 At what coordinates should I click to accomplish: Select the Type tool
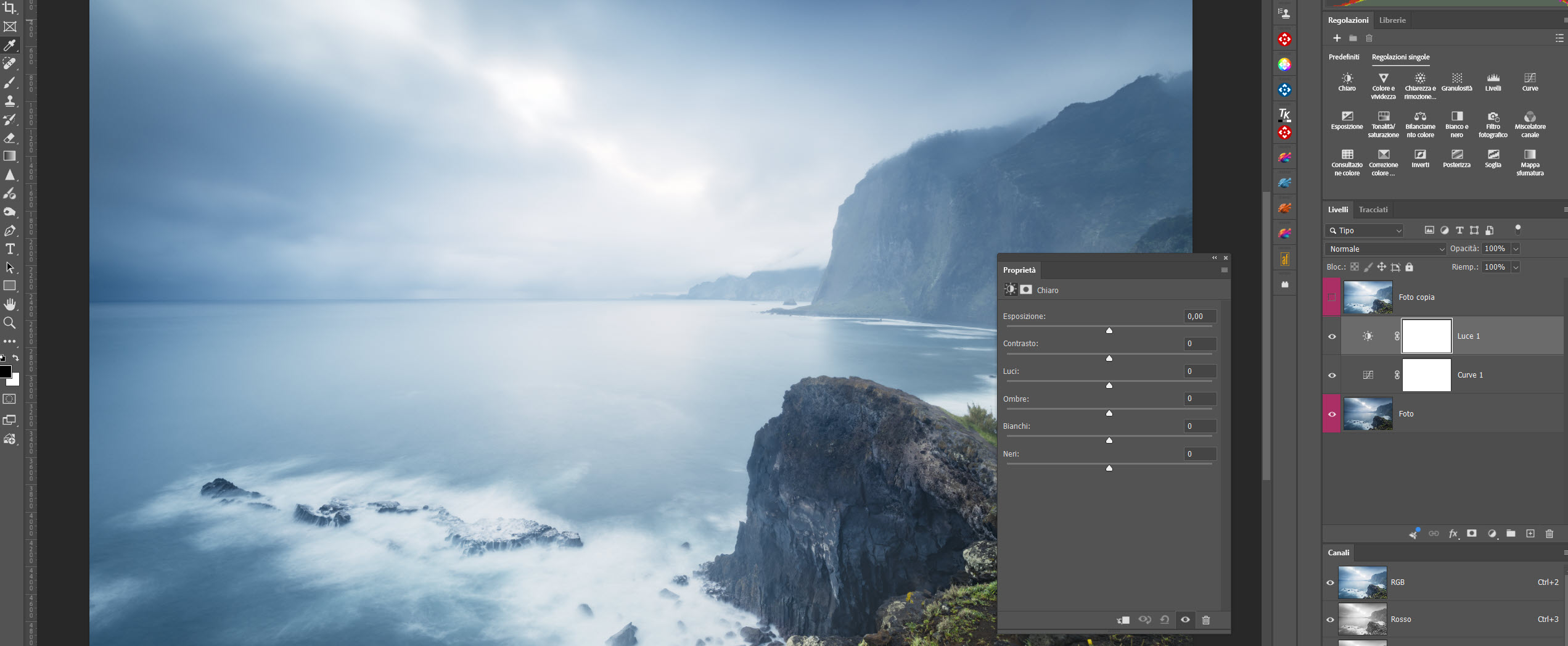(10, 249)
